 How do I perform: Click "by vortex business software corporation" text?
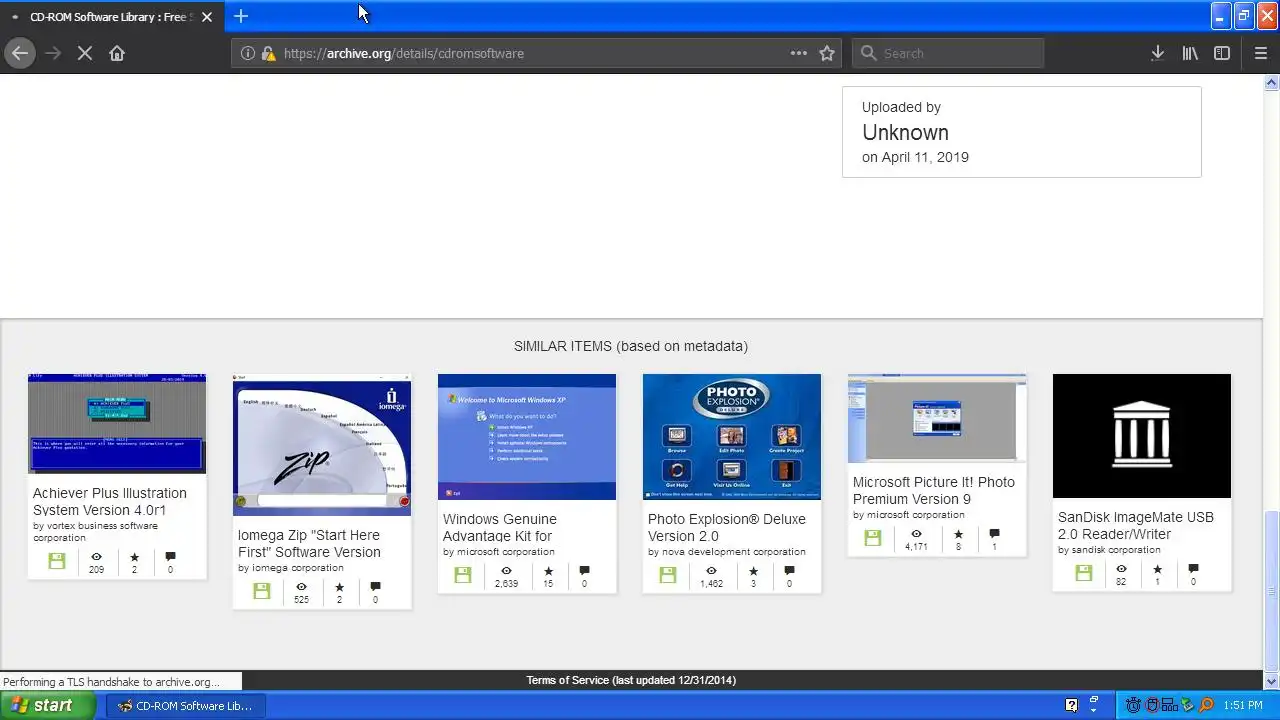pyautogui.click(x=95, y=531)
